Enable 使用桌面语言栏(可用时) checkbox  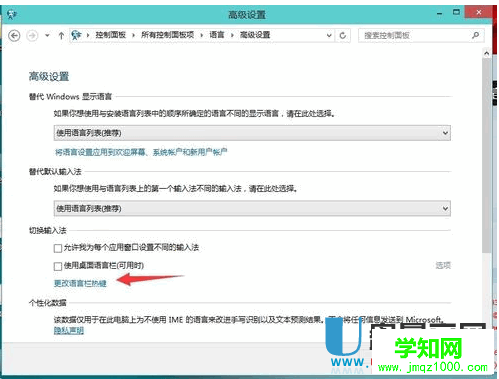click(x=58, y=266)
